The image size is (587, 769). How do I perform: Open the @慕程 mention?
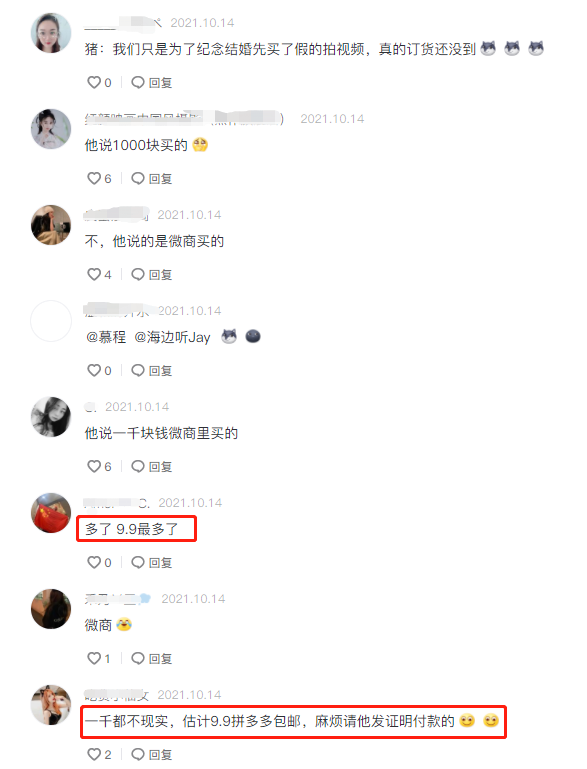[x=106, y=337]
